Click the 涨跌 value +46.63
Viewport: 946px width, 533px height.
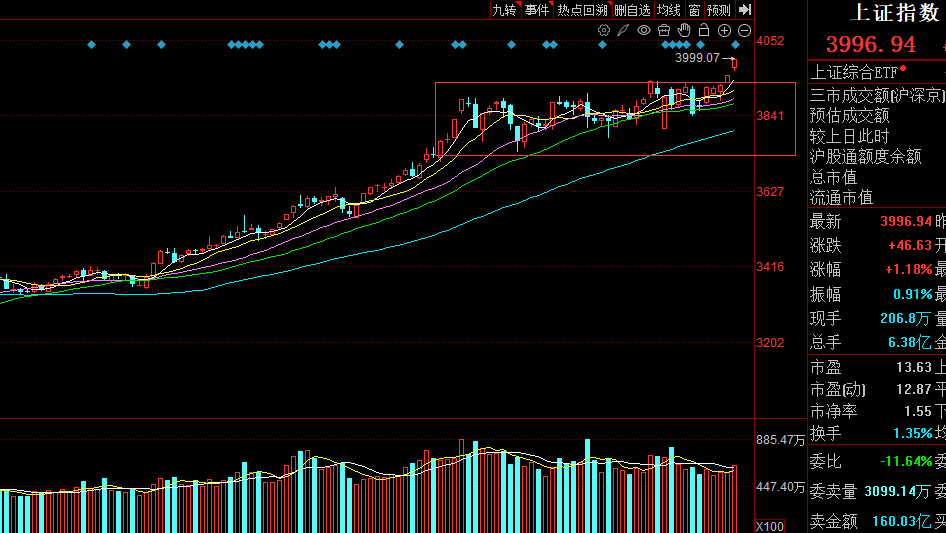pos(910,246)
